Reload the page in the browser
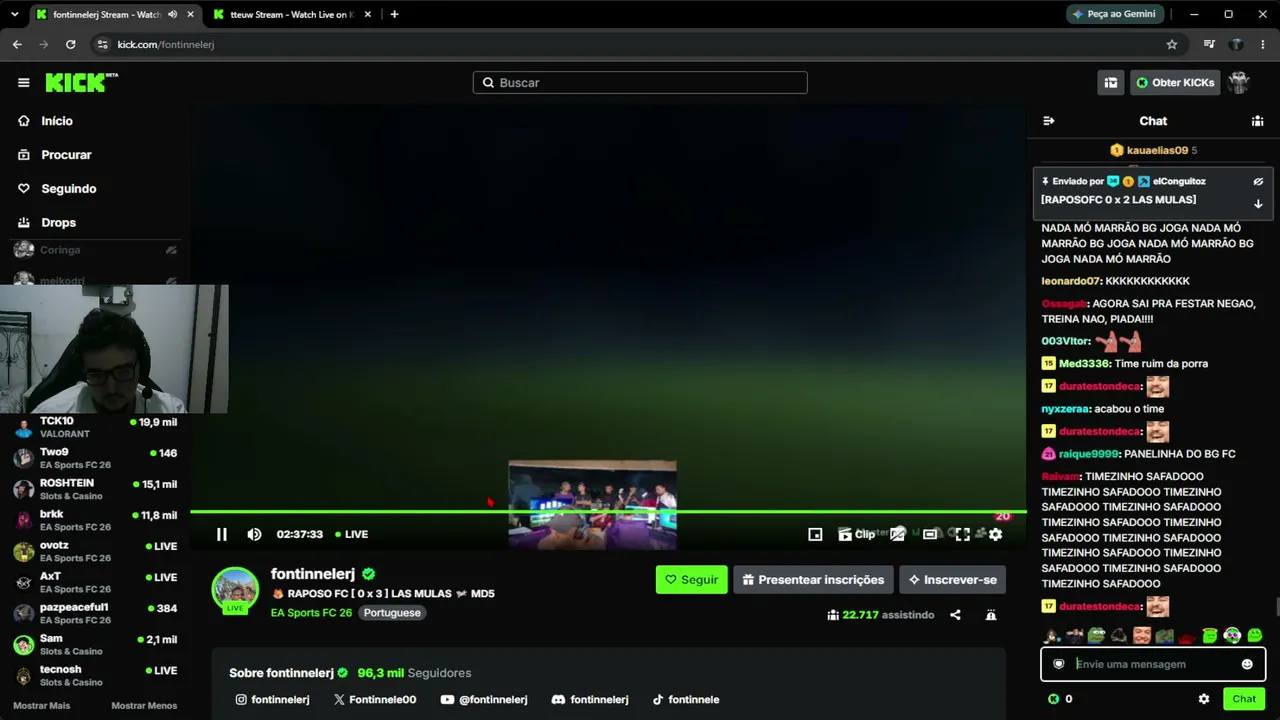This screenshot has width=1280, height=720. point(70,44)
